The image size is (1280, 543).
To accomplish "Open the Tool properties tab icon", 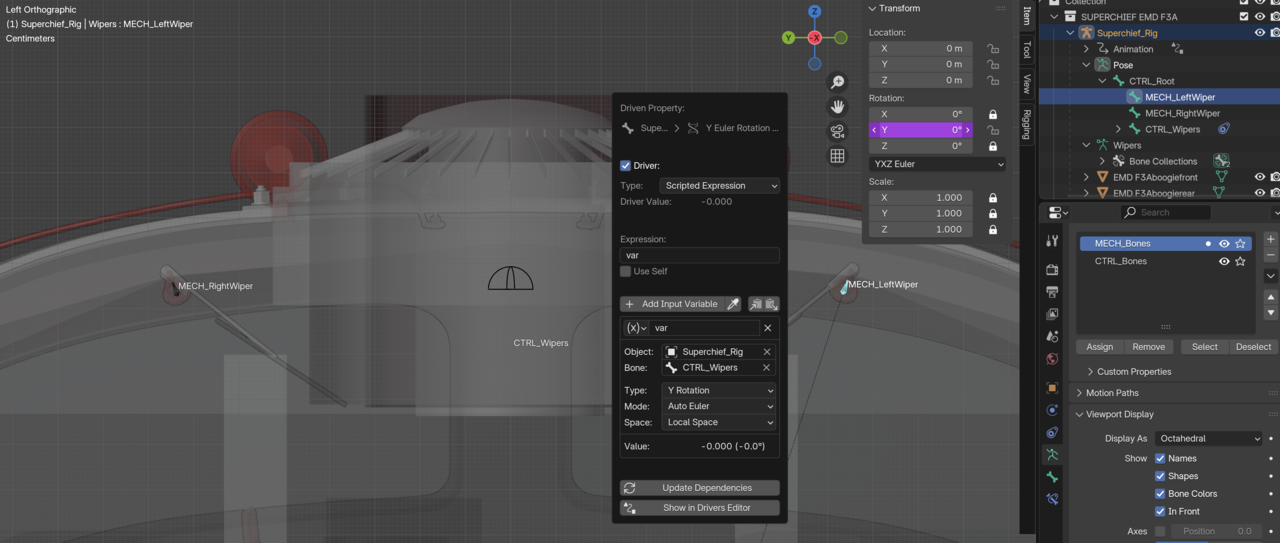I will tap(1052, 241).
